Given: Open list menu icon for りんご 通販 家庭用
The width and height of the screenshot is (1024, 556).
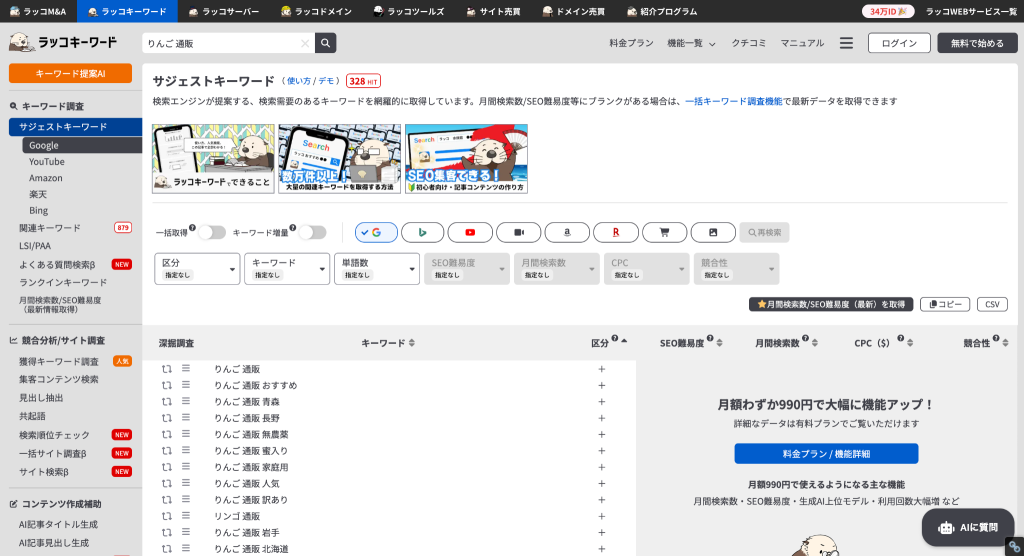Looking at the screenshot, I should pos(185,466).
